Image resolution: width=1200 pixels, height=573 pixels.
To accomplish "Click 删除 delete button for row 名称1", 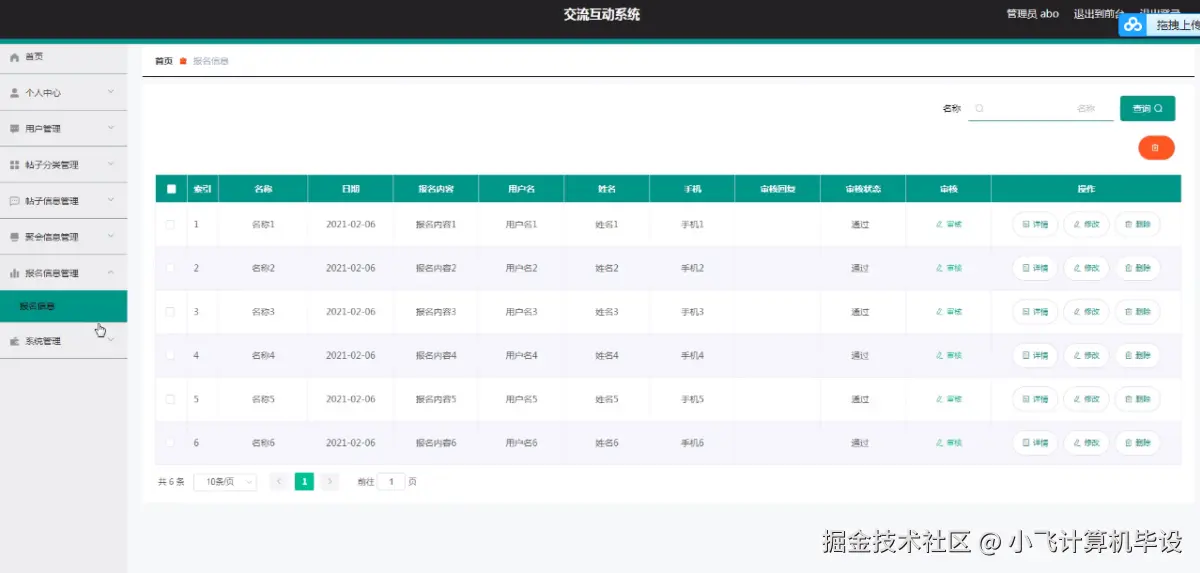I will [1137, 225].
